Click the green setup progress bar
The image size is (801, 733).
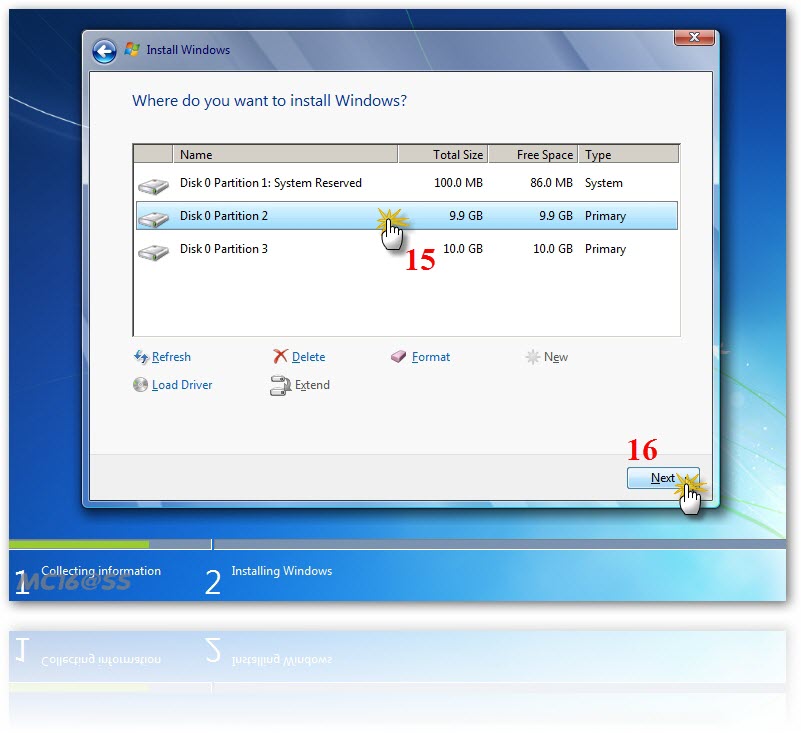pyautogui.click(x=79, y=545)
